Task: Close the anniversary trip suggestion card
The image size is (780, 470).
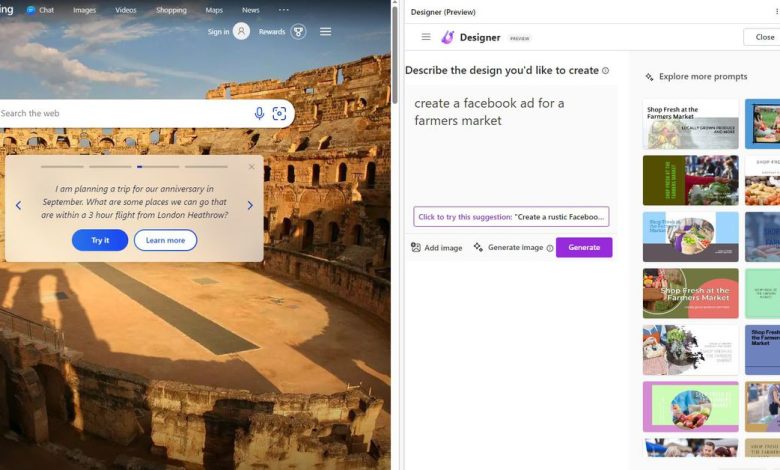Action: (x=252, y=167)
